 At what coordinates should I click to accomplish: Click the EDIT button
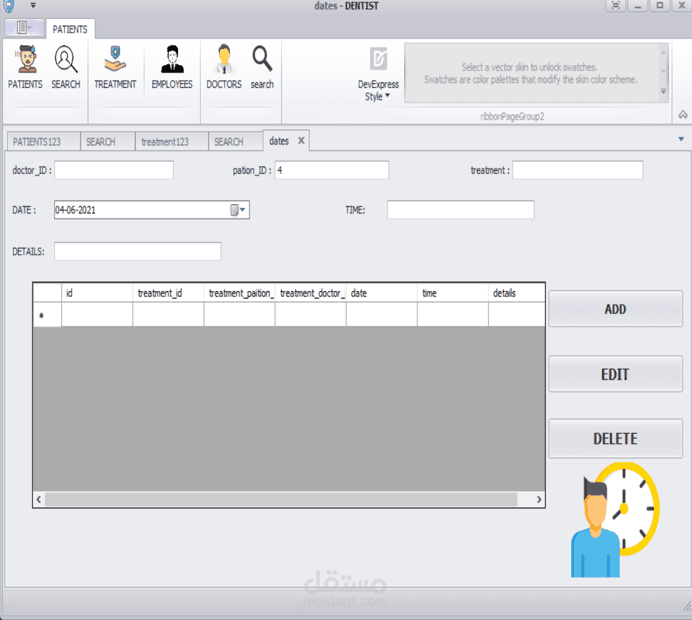point(615,374)
